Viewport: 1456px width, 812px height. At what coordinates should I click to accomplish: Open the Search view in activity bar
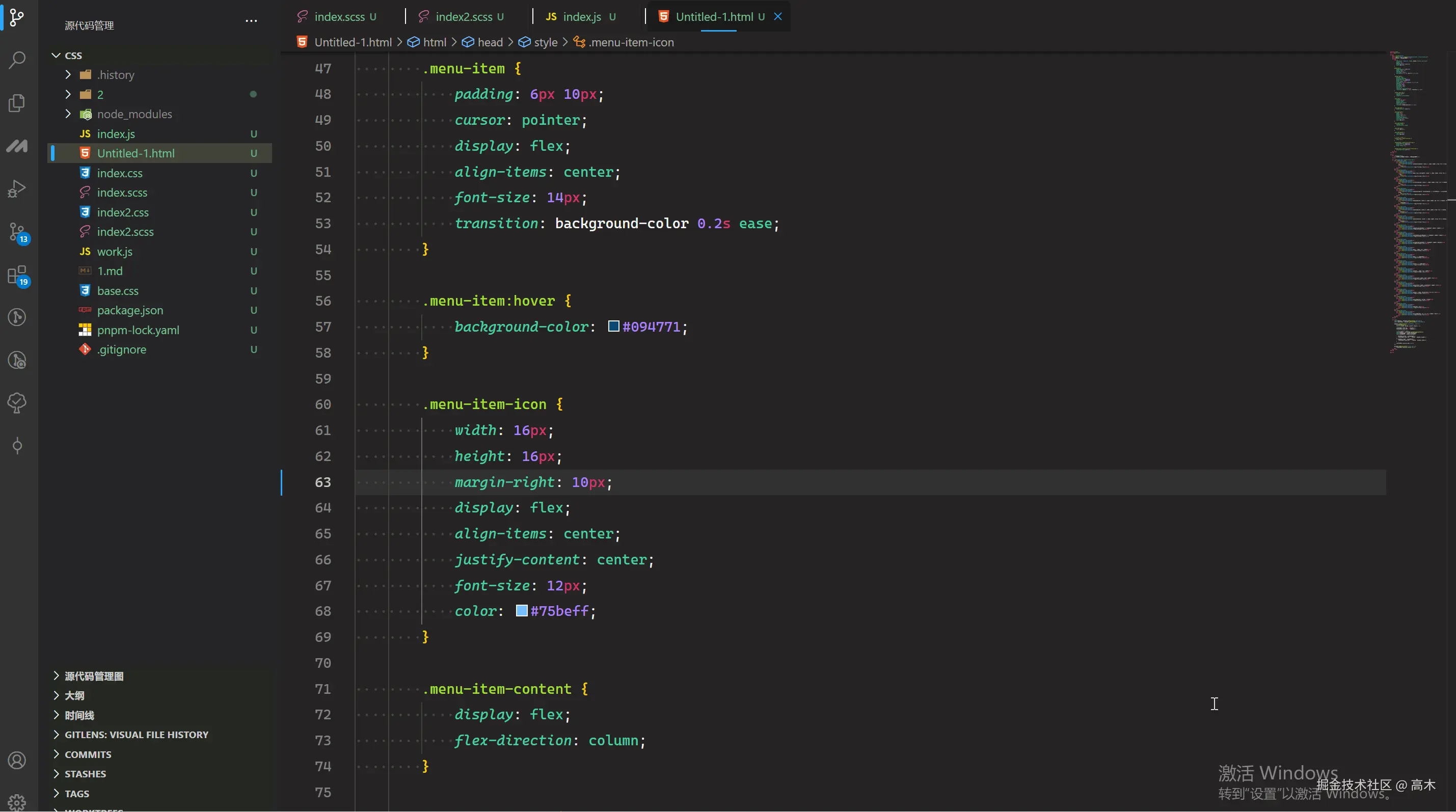click(x=17, y=59)
